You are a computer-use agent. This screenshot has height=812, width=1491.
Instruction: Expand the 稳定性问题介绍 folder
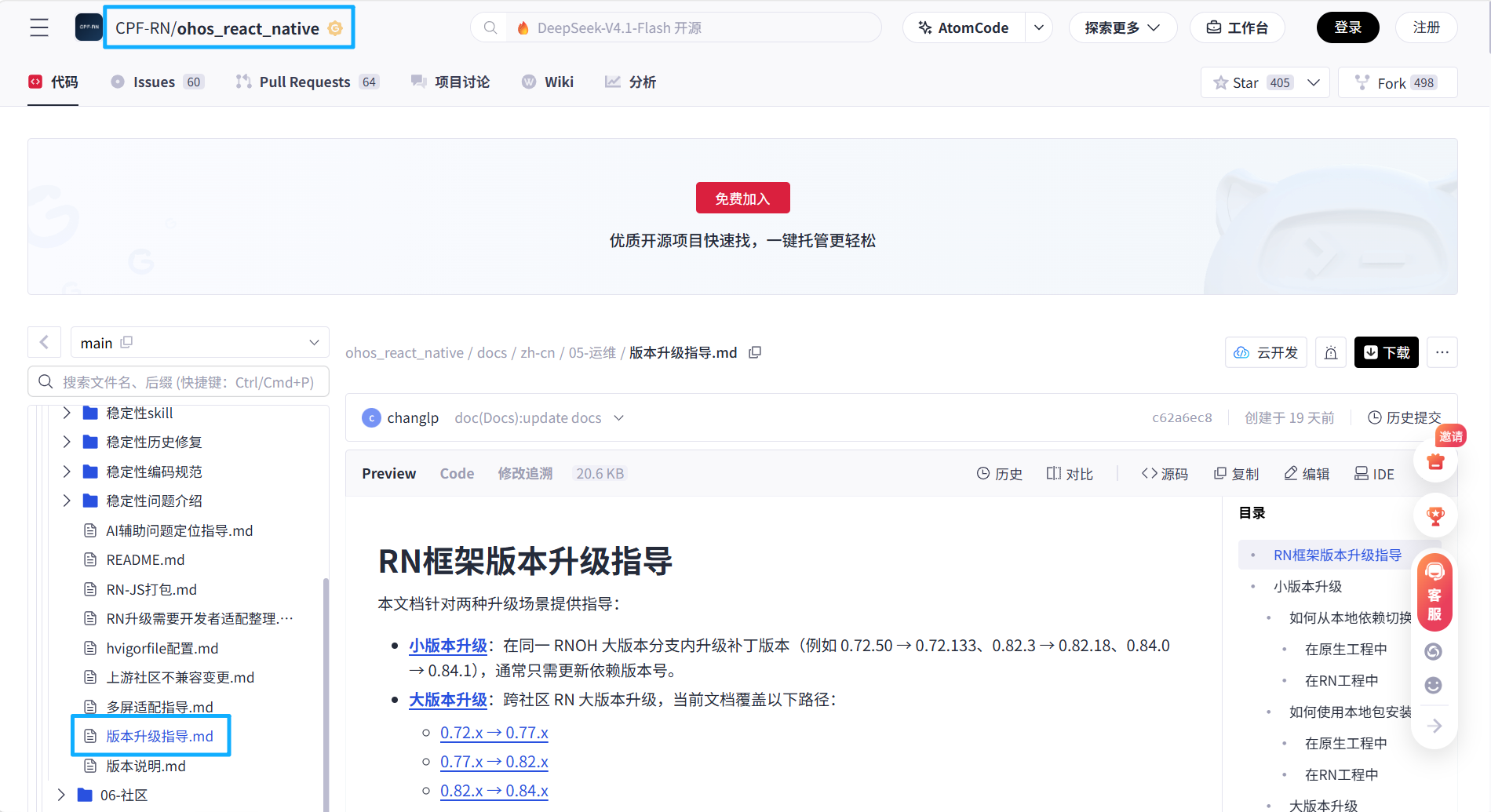67,501
